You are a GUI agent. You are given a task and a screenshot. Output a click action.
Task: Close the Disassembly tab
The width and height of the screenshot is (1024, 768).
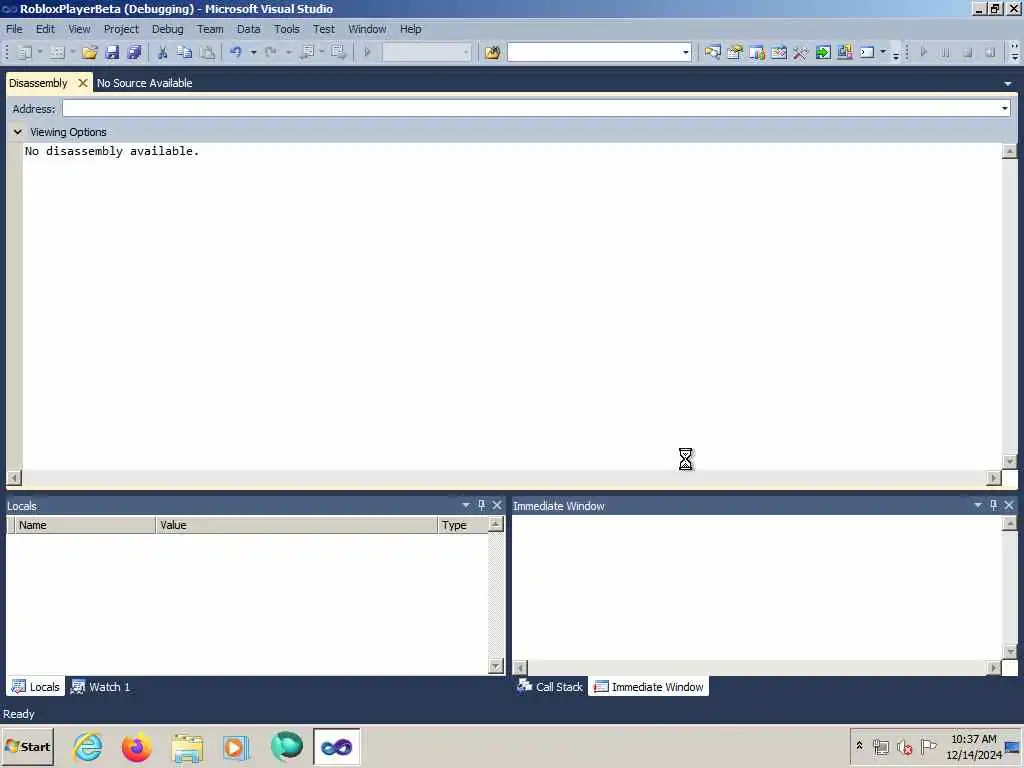point(82,83)
